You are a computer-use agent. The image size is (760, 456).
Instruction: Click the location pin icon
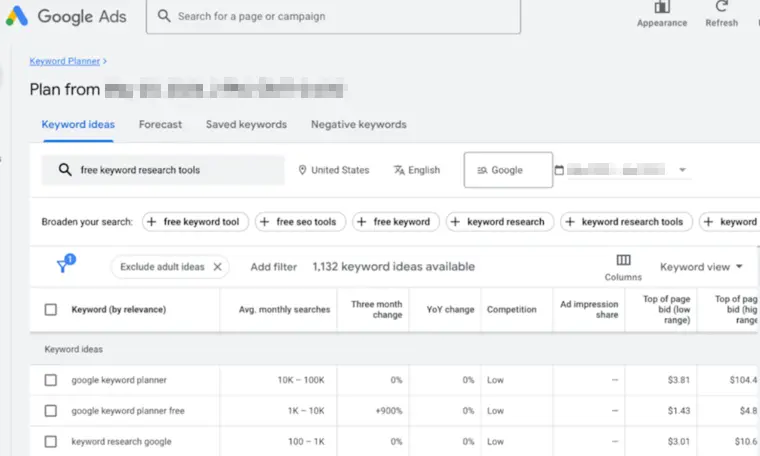coord(302,170)
